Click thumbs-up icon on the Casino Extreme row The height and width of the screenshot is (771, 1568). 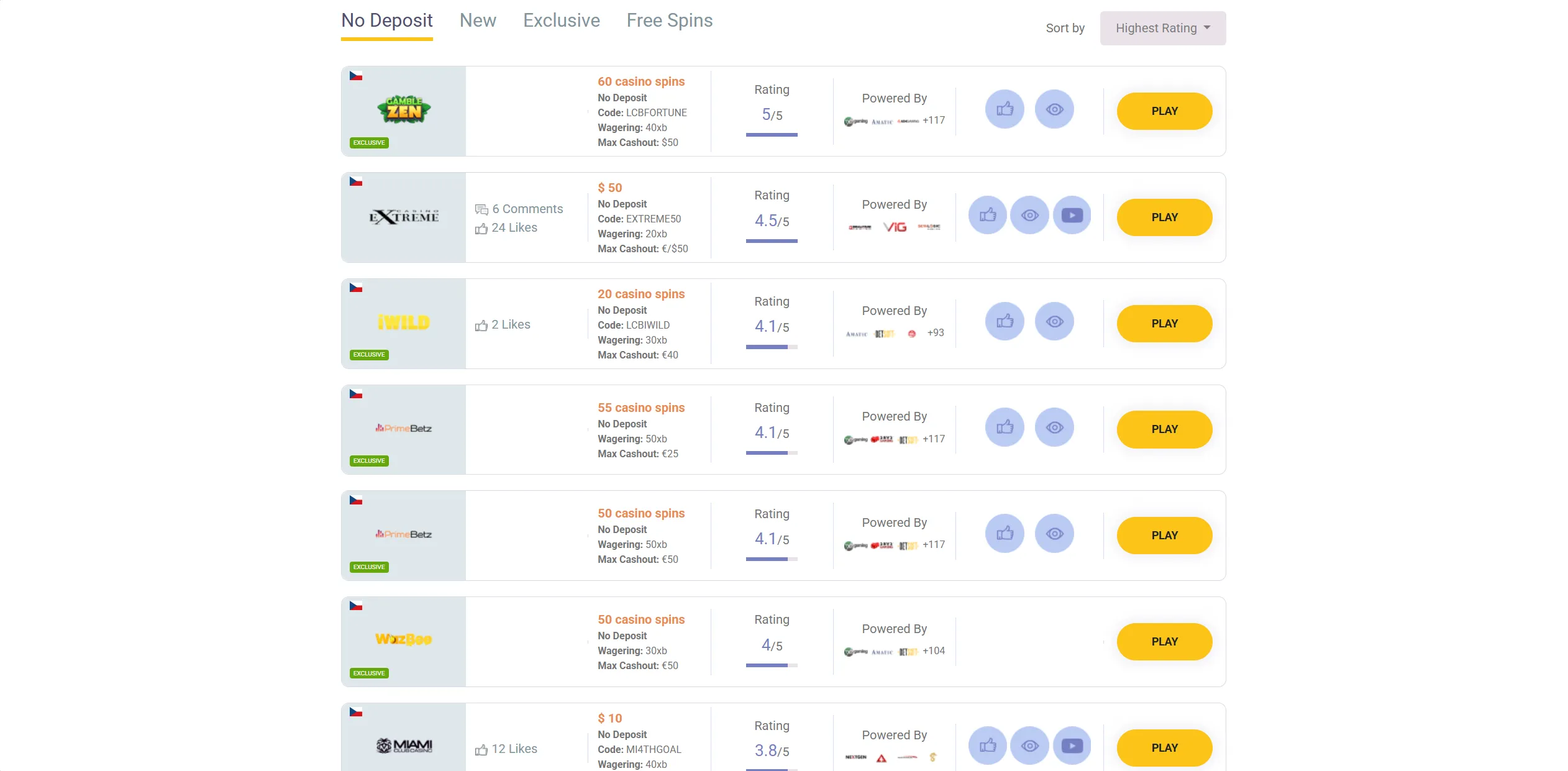tap(988, 216)
